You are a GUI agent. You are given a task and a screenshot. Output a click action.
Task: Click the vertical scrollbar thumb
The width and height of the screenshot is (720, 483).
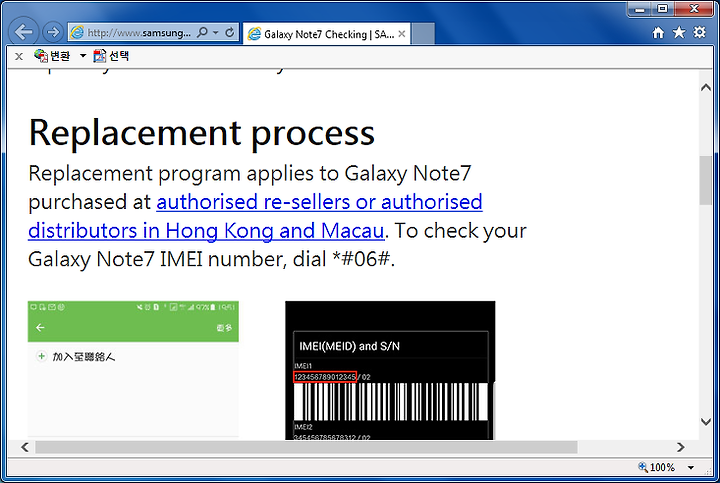(706, 180)
